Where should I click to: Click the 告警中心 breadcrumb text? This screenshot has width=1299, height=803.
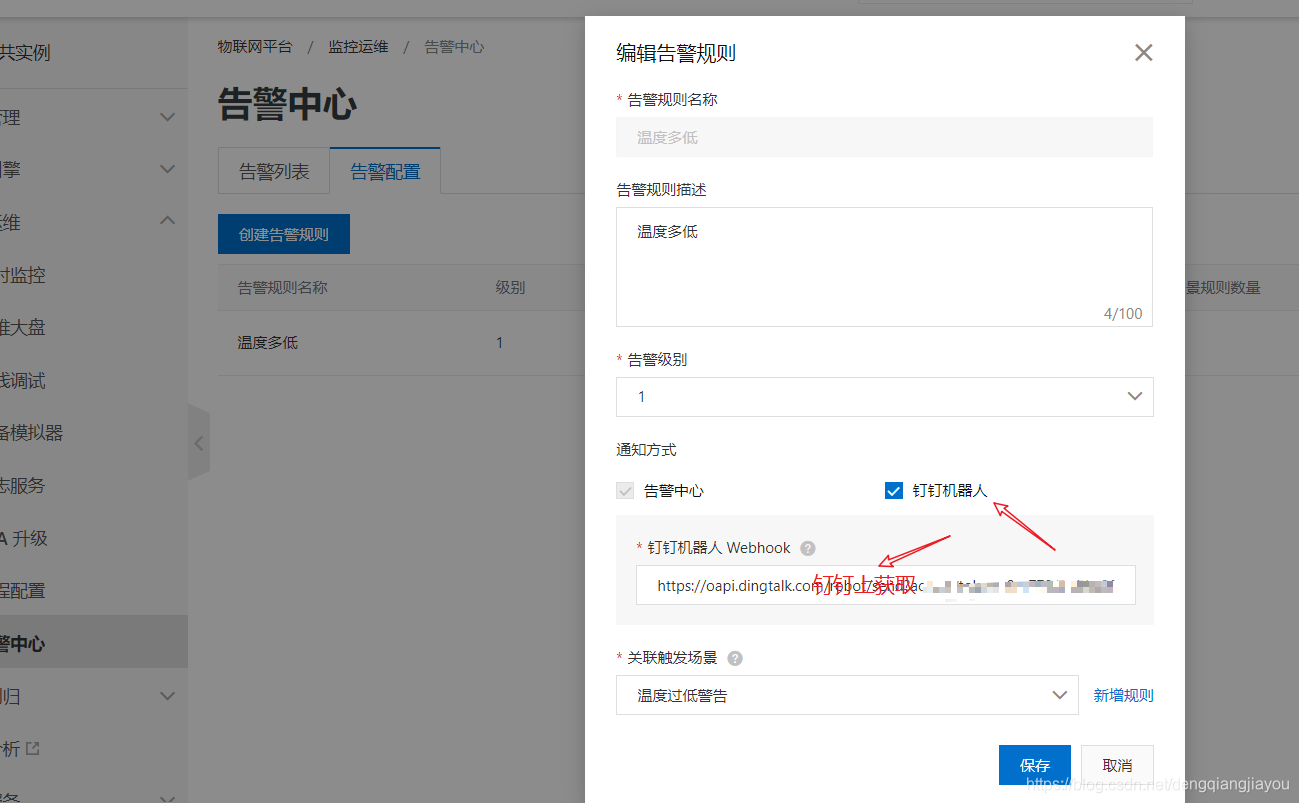click(454, 47)
